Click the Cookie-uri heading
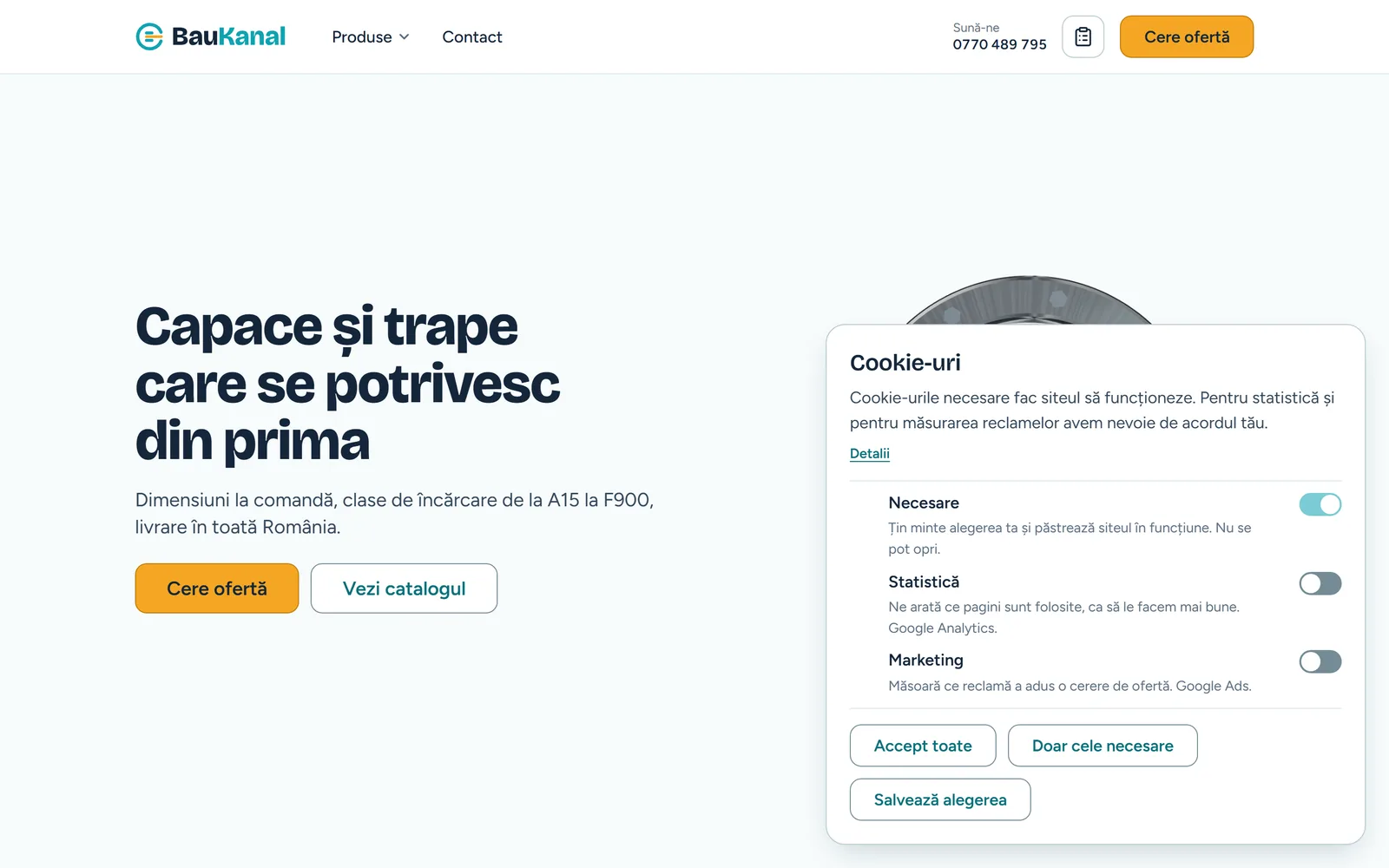This screenshot has height=868, width=1389. click(905, 363)
